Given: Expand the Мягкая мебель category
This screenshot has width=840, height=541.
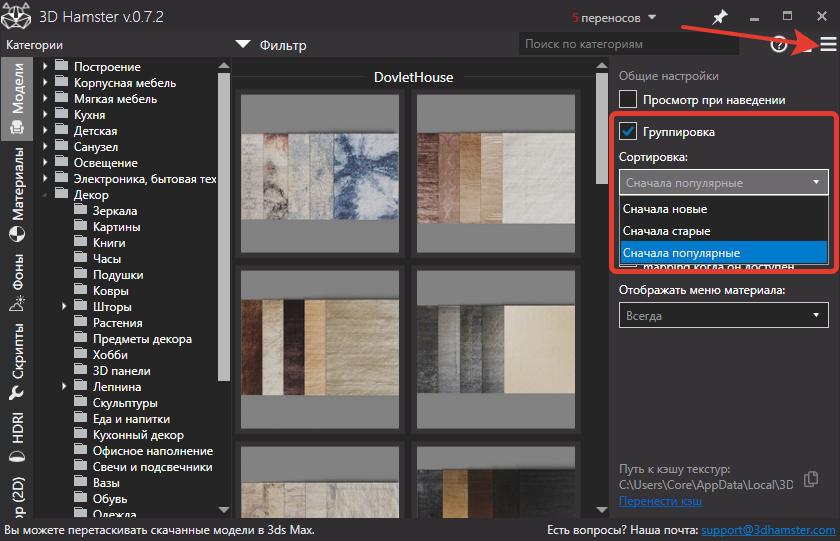Looking at the screenshot, I should [x=45, y=99].
